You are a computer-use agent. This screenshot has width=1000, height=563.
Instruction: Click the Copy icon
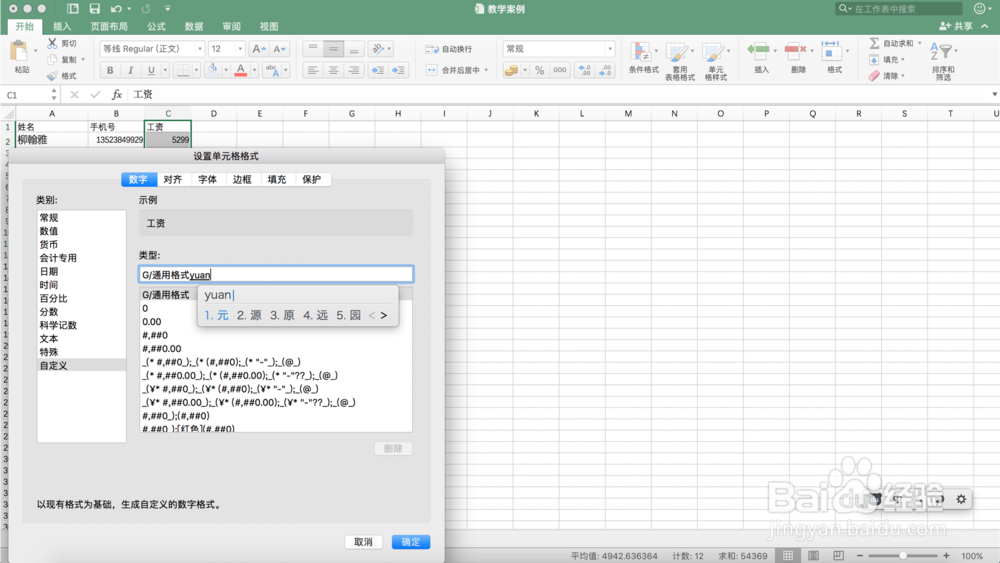coord(52,59)
